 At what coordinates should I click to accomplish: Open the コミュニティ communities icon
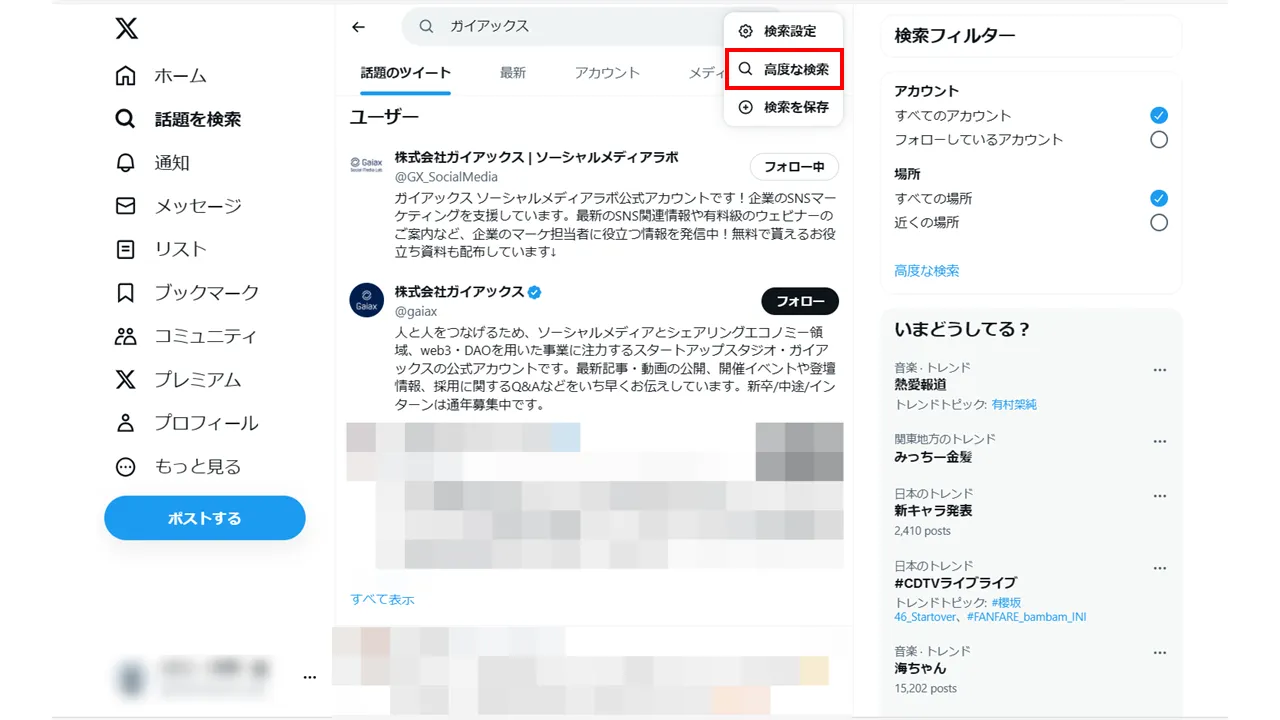(x=124, y=336)
